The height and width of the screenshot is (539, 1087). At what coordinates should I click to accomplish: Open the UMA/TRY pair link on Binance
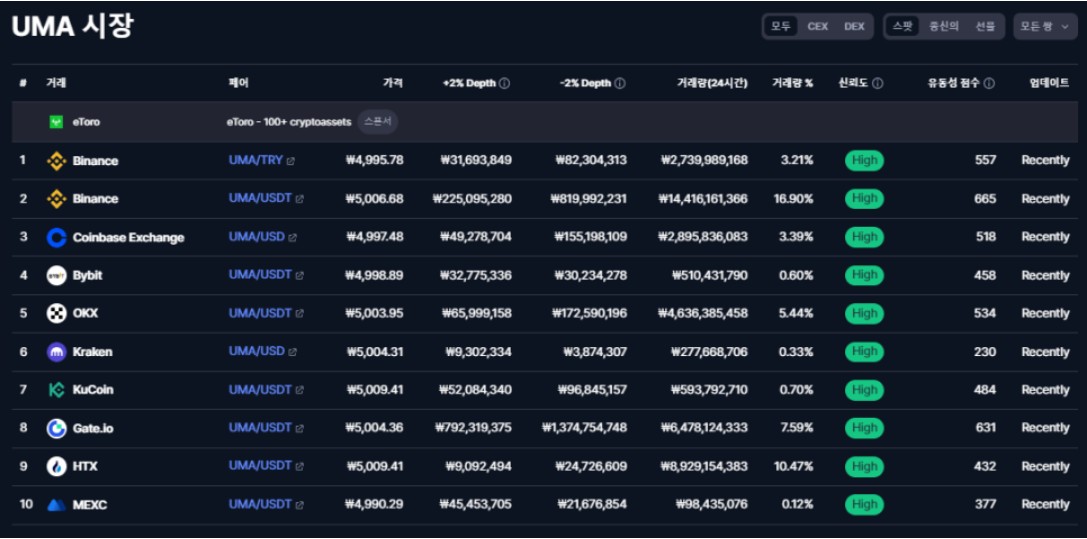(256, 160)
